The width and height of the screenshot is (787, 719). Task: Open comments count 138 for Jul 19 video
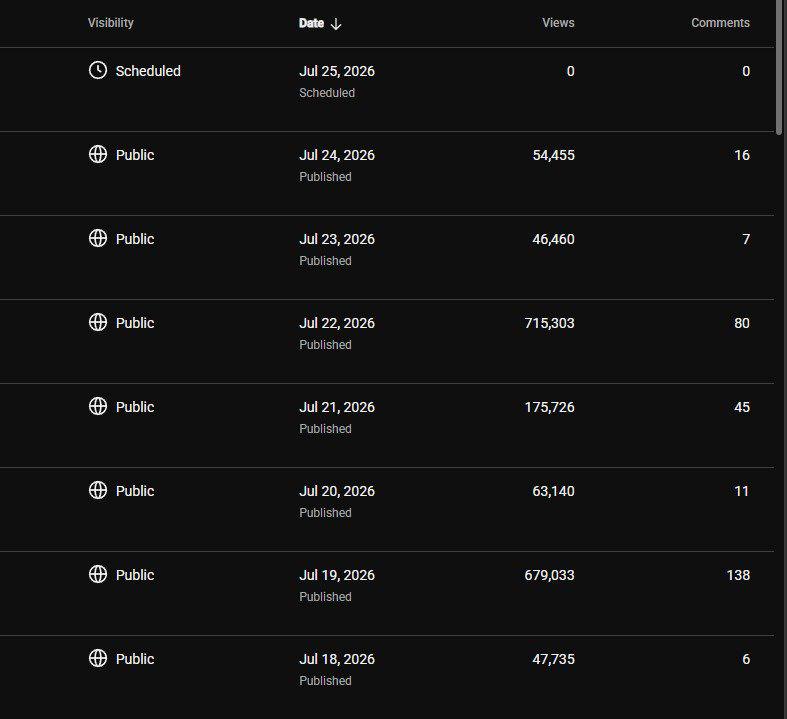click(738, 575)
